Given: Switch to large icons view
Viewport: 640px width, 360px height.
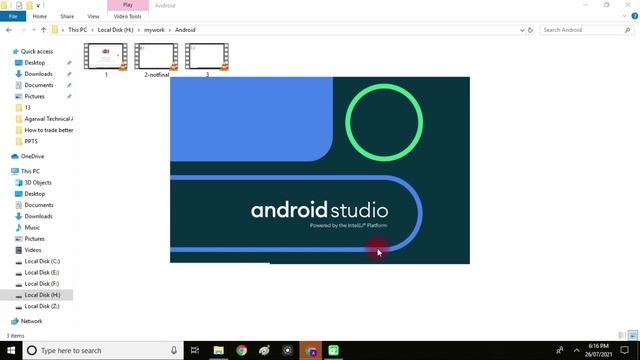Looking at the screenshot, I should 633,336.
